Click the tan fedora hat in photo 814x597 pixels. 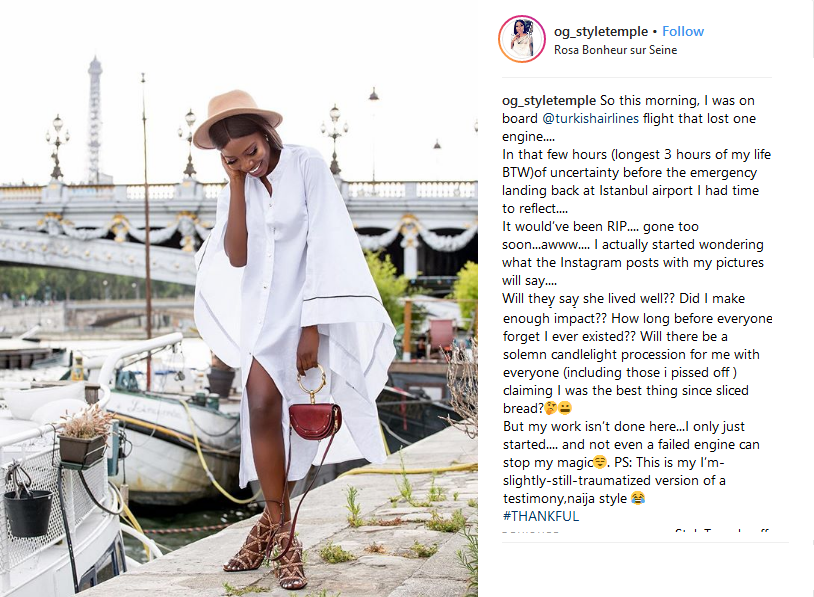pos(237,117)
